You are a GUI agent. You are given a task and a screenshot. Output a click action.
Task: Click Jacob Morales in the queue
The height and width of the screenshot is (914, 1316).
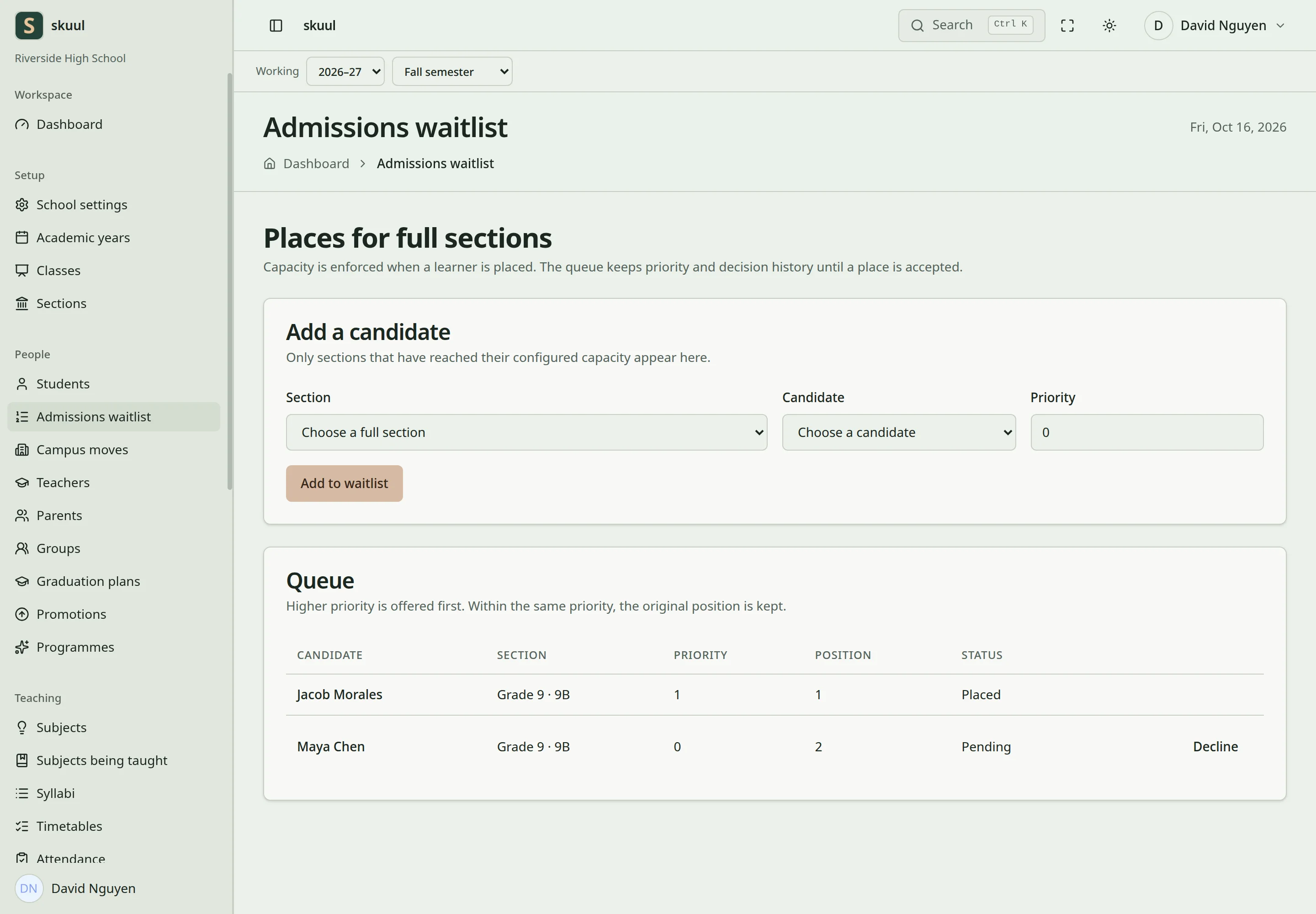point(339,694)
